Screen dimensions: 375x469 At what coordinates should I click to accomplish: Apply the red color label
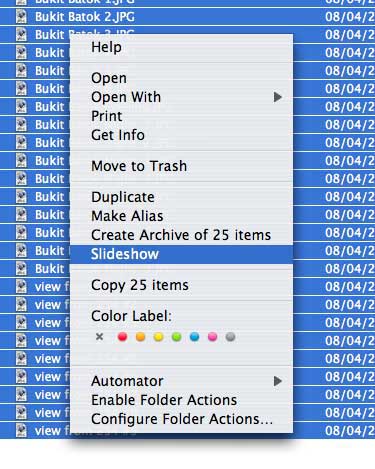tap(122, 337)
